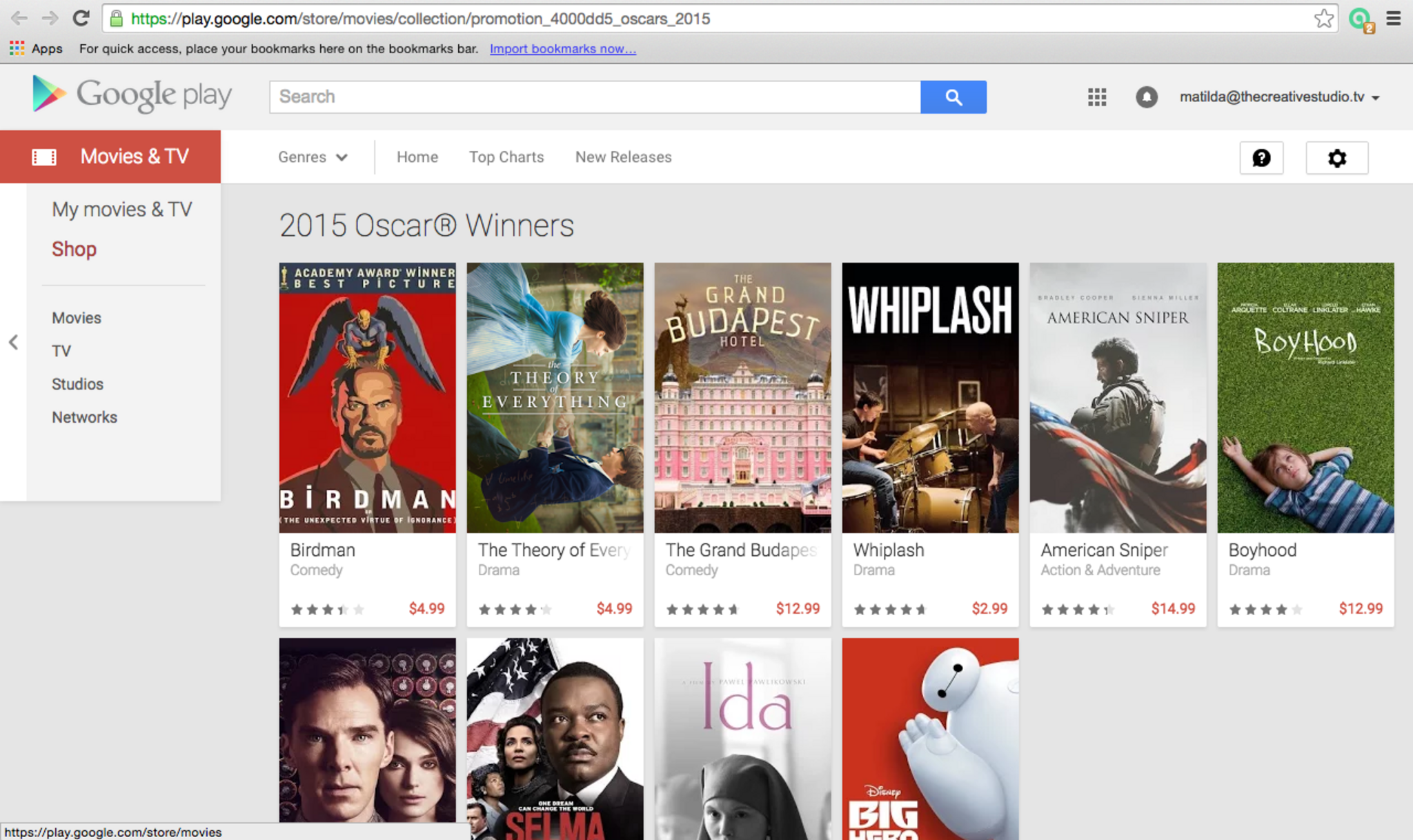Bookmark this page with star icon
1413x840 pixels.
[x=1323, y=19]
